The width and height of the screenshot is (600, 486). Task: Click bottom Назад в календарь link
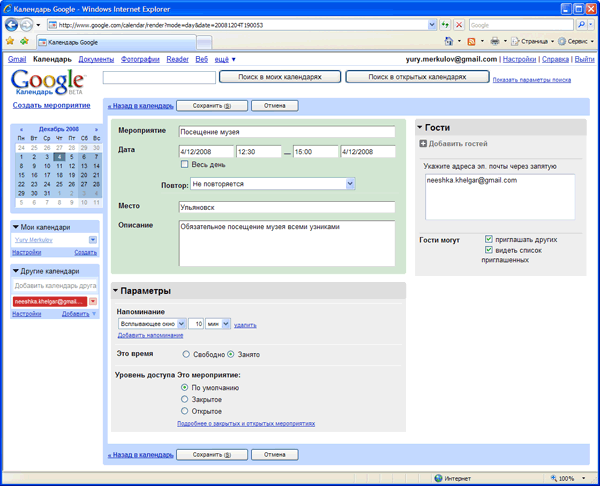[x=140, y=455]
